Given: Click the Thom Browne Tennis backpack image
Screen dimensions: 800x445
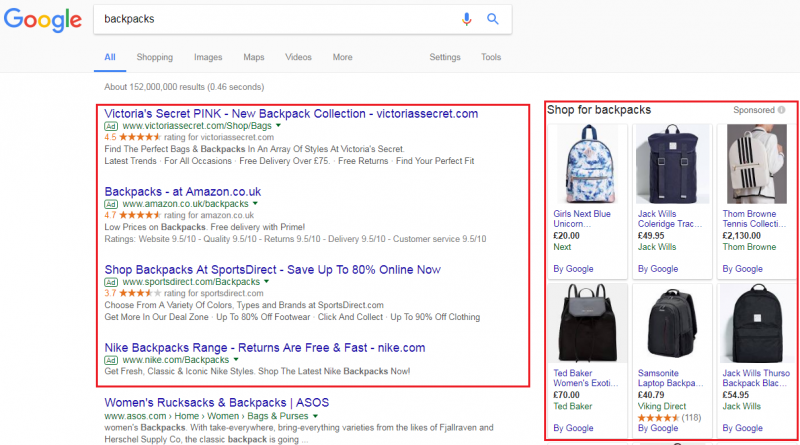Looking at the screenshot, I should (x=757, y=164).
